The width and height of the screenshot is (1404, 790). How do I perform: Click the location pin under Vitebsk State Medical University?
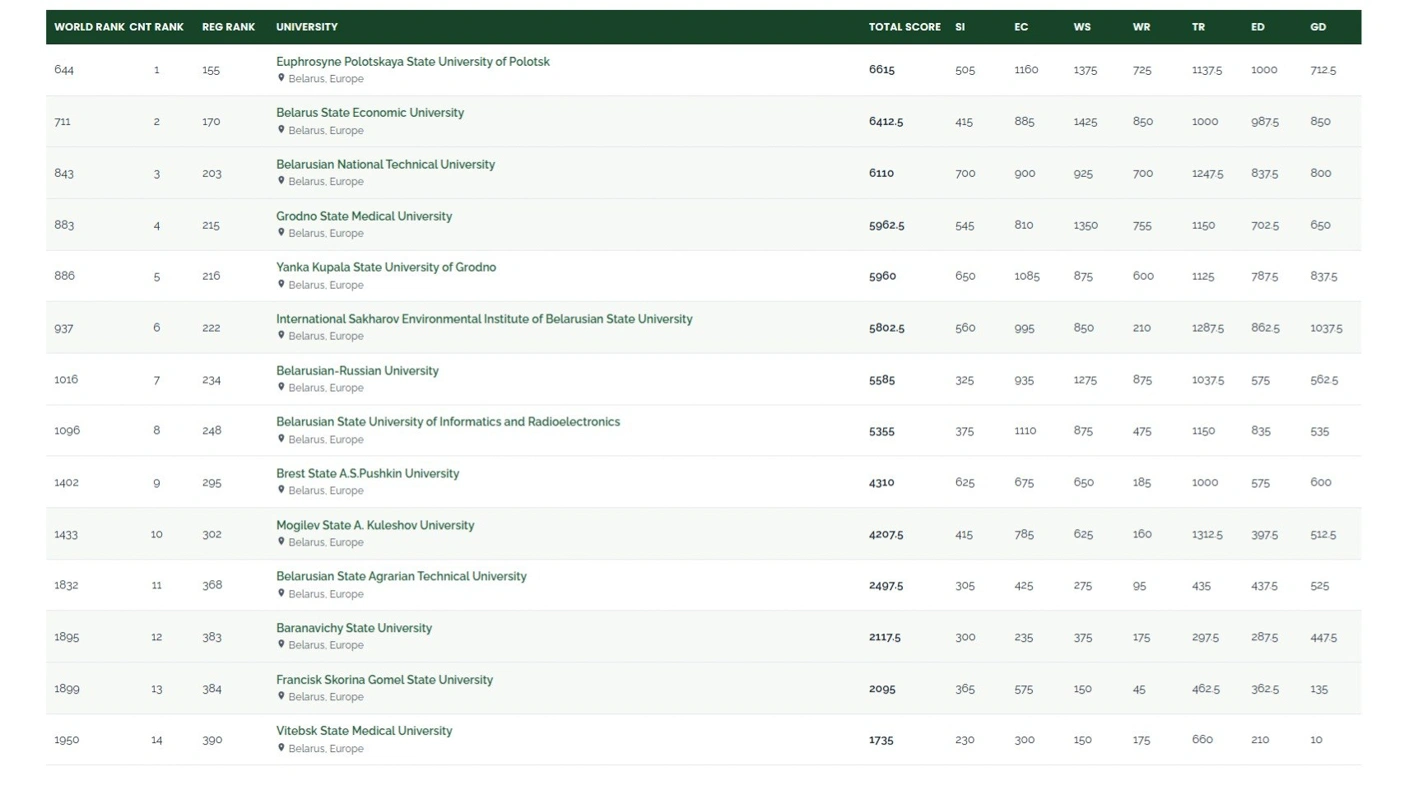point(281,748)
